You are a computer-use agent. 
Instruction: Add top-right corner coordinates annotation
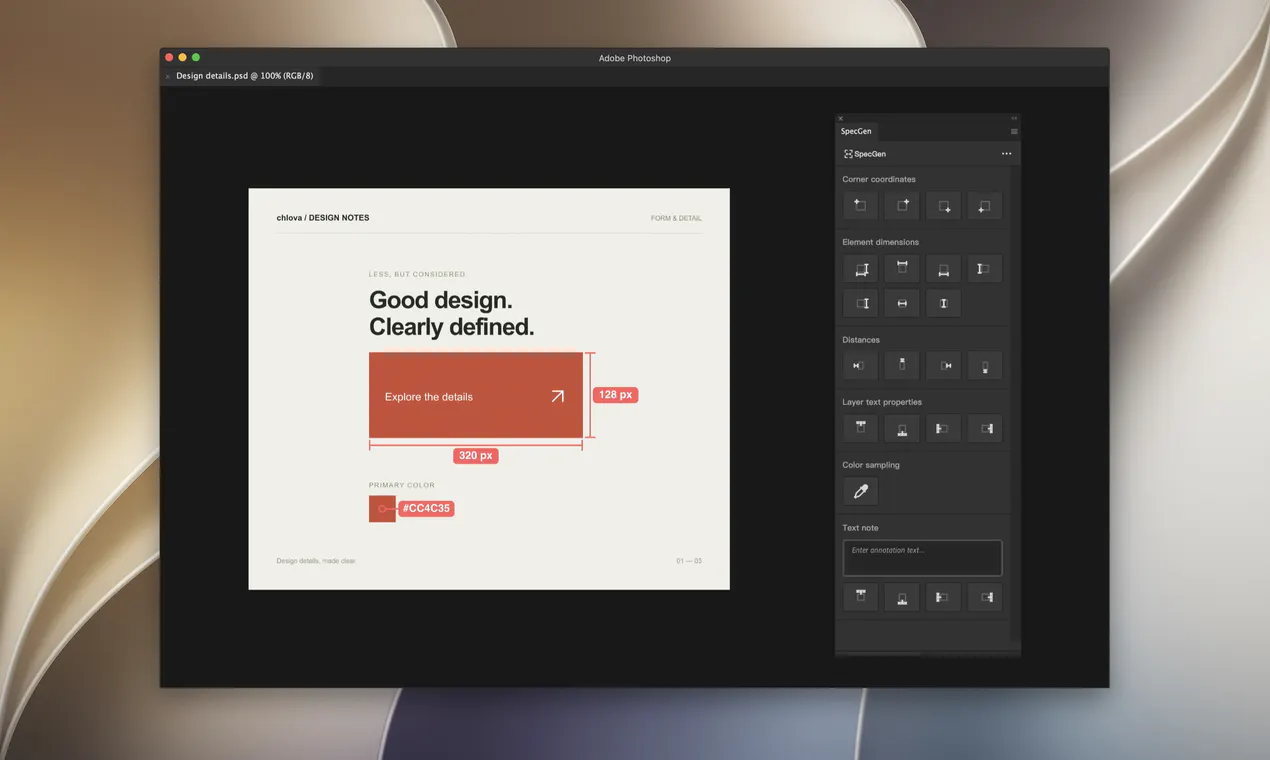pyautogui.click(x=902, y=205)
